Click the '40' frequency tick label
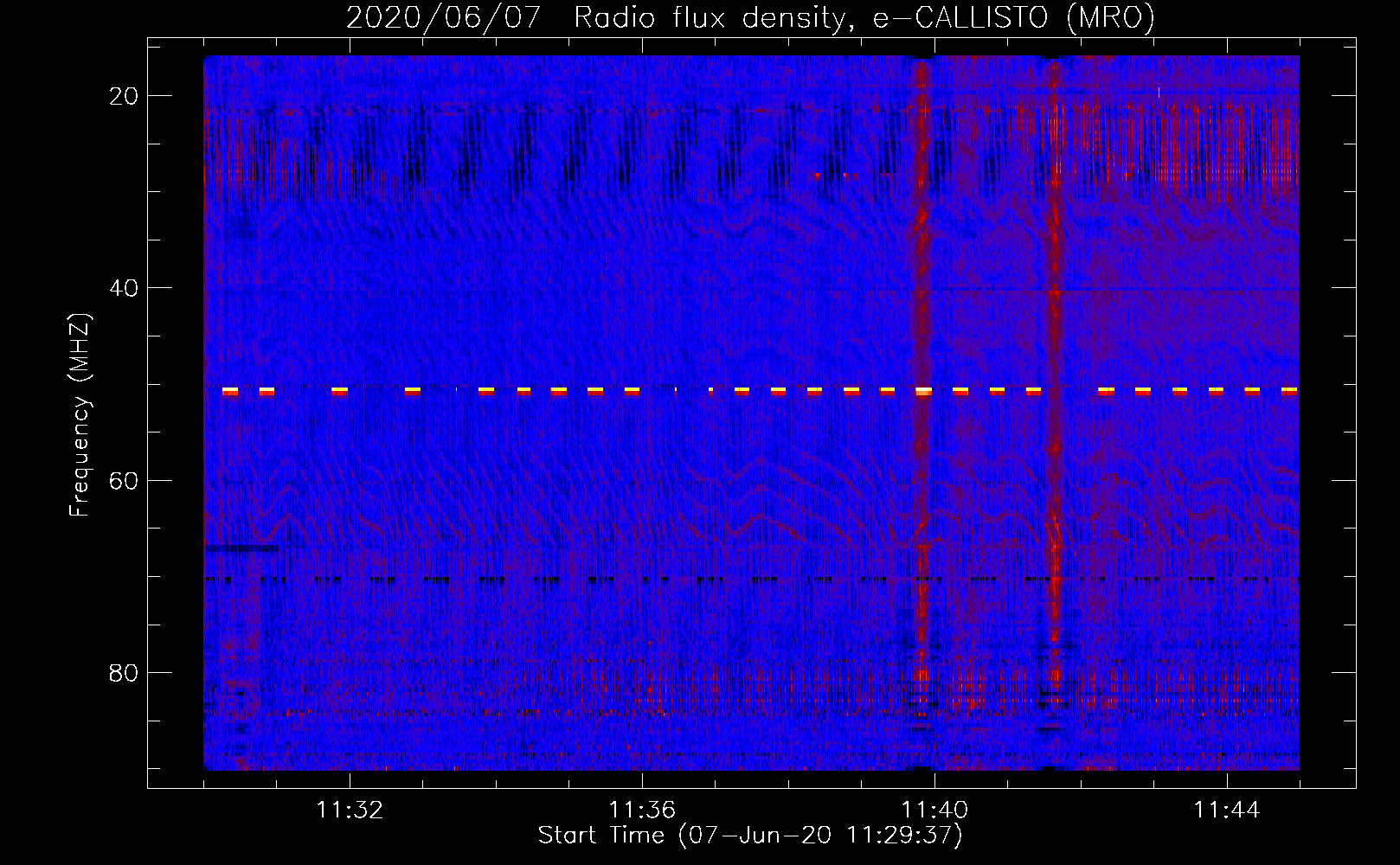 tap(124, 288)
